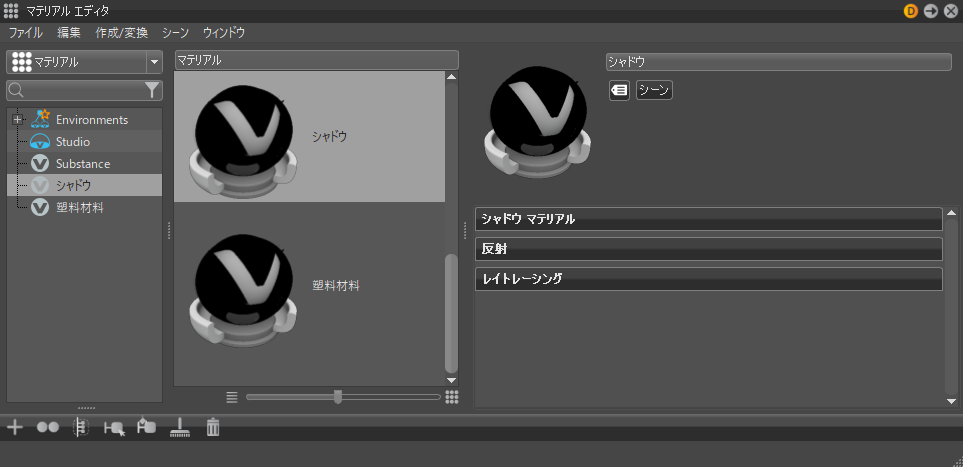Click the Material Editor window grid icon
The width and height of the screenshot is (963, 467).
point(11,11)
